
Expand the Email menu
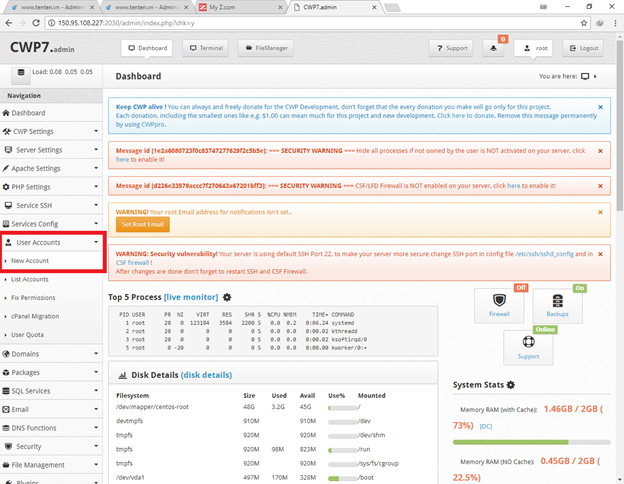(51, 409)
